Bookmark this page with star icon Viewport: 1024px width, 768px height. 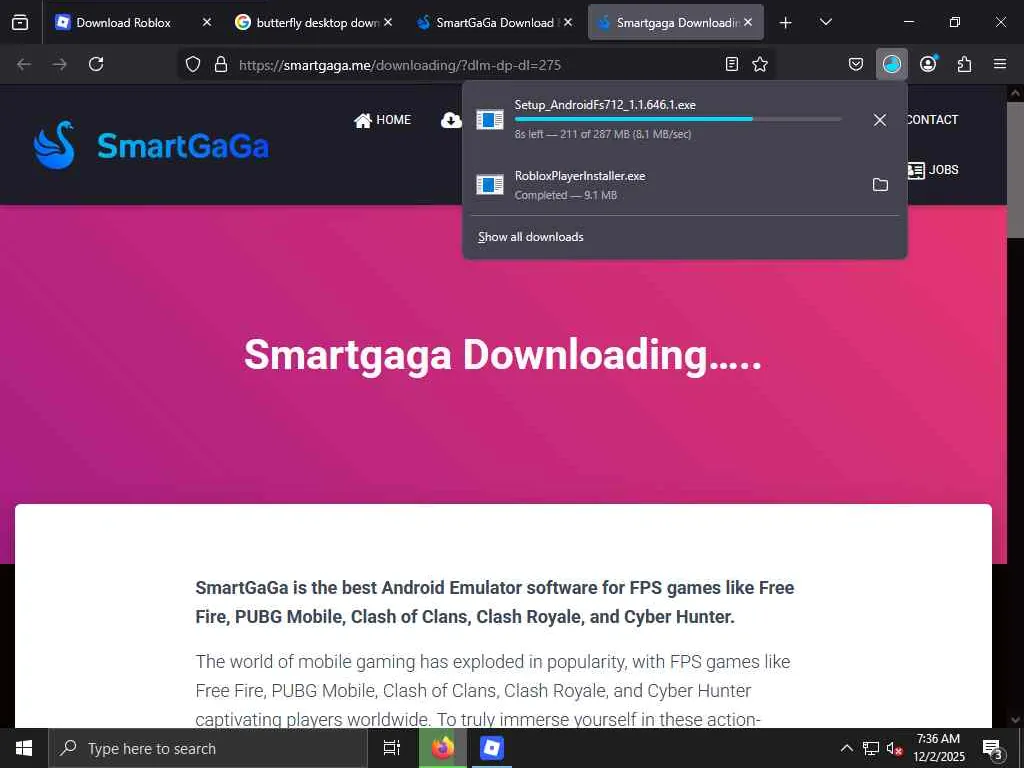pos(760,64)
